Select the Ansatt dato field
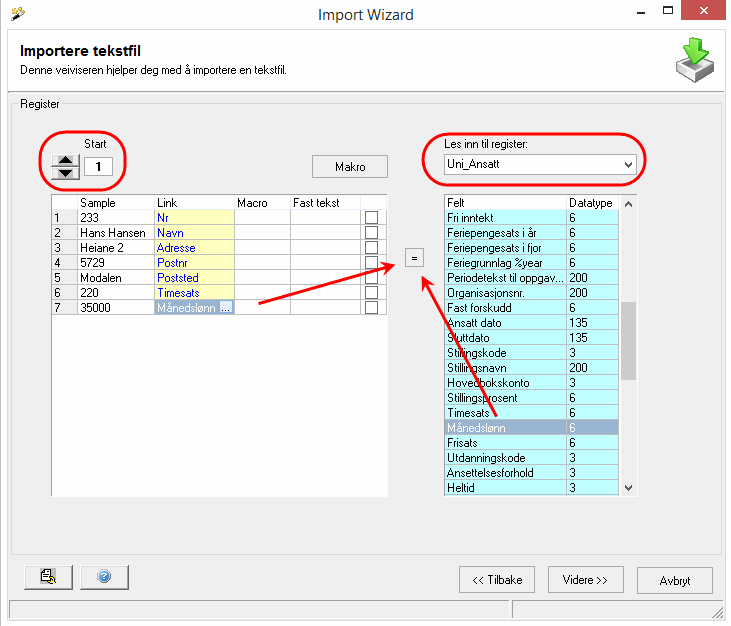 (504, 323)
